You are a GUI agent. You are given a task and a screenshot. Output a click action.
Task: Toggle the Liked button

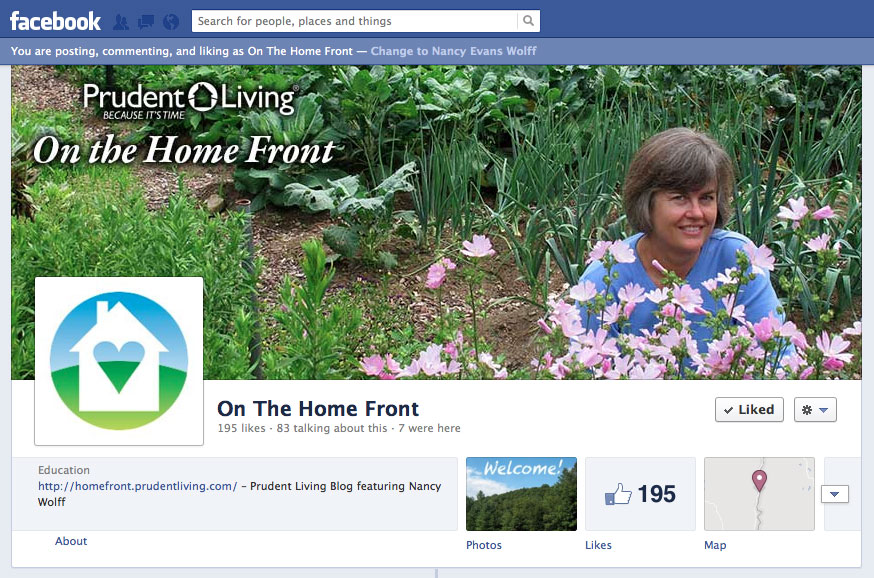pos(749,410)
